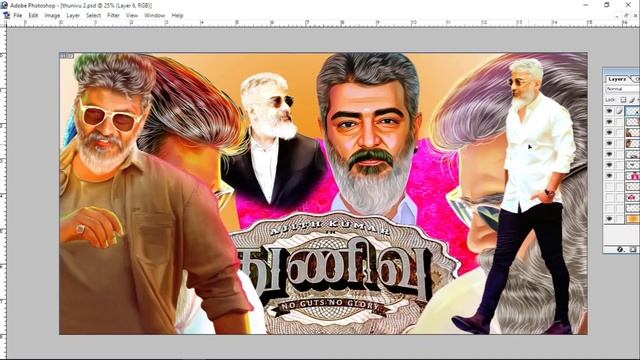Image resolution: width=640 pixels, height=360 pixels.
Task: Click the add layer style icon
Action: click(620, 249)
